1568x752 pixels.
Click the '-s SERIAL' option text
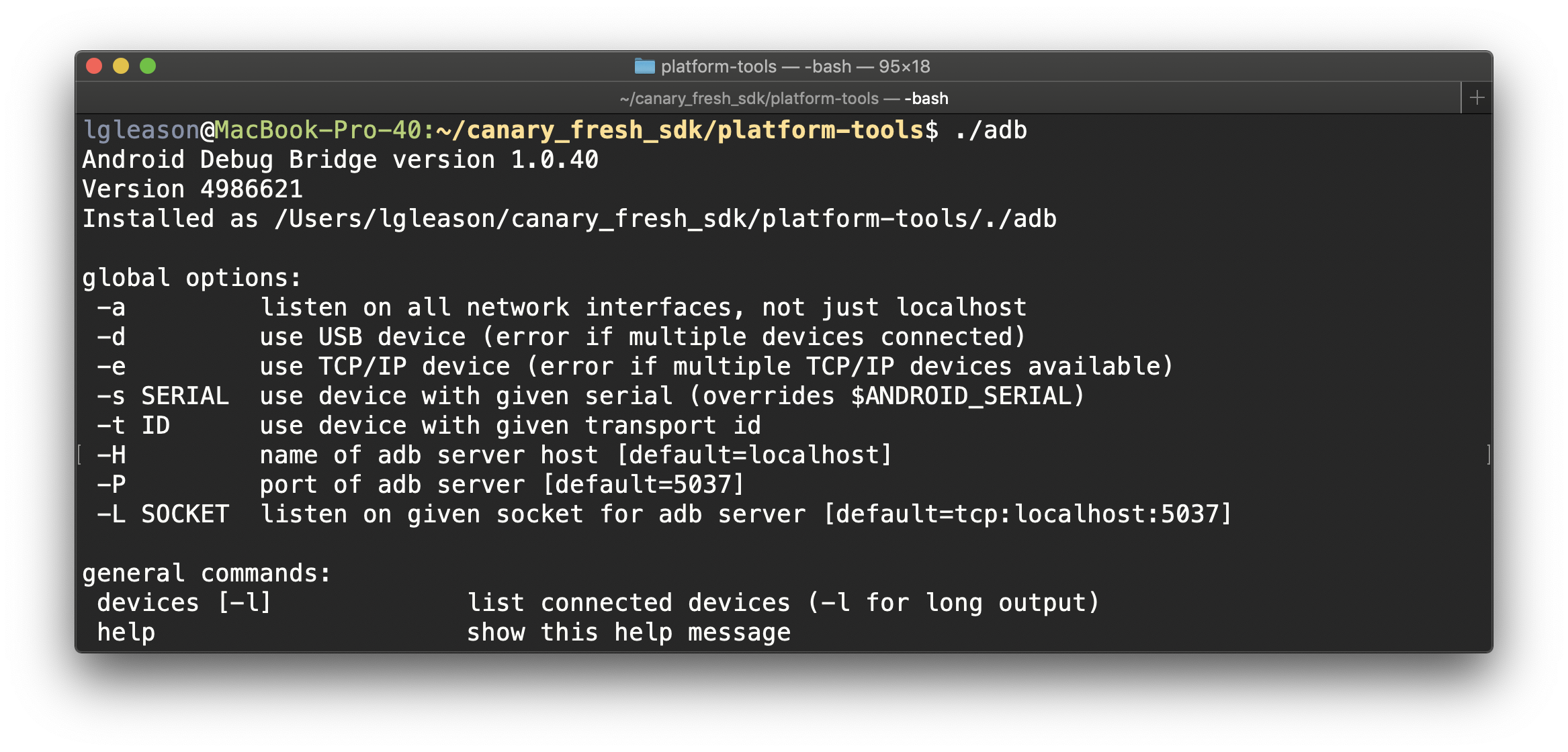click(164, 395)
